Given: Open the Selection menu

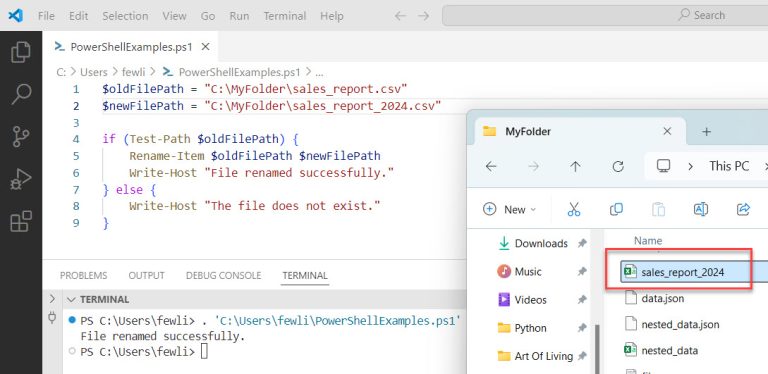Looking at the screenshot, I should (125, 16).
